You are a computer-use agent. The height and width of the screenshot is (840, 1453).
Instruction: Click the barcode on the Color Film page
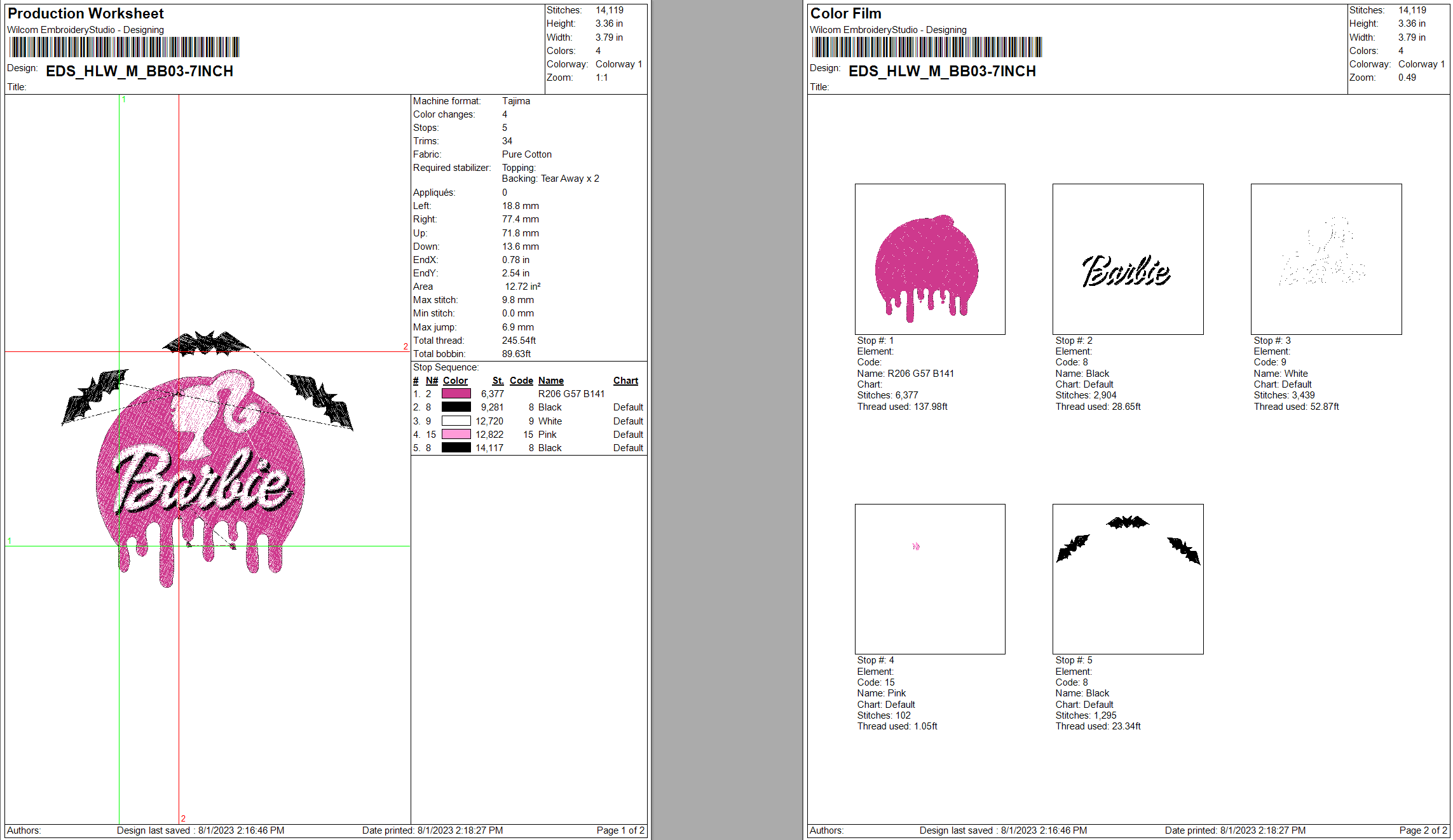(927, 47)
